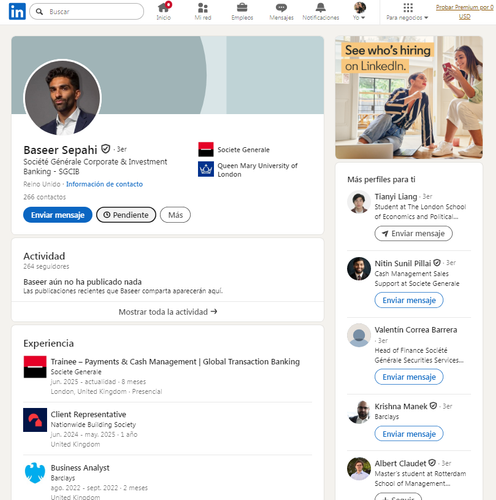Send message to Tianyi Liang
496x500 pixels.
coord(413,233)
